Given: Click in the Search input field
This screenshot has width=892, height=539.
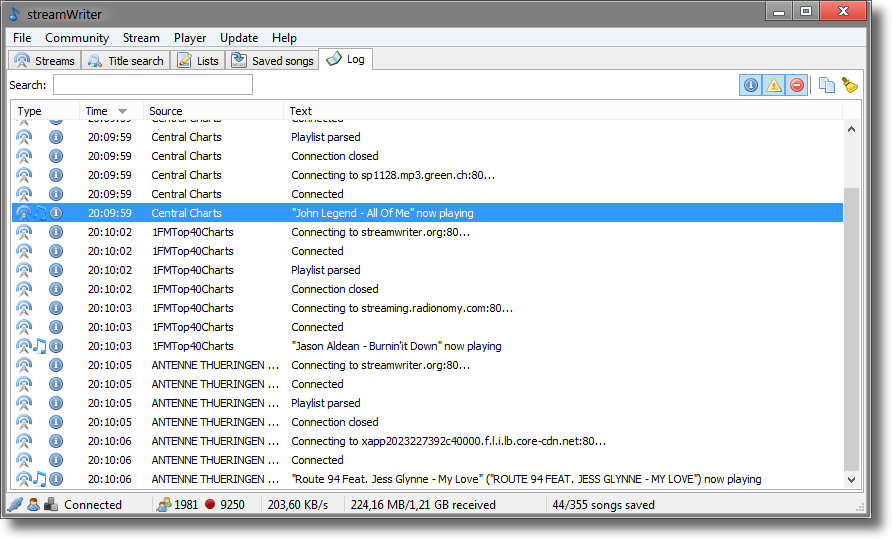Looking at the screenshot, I should [152, 85].
